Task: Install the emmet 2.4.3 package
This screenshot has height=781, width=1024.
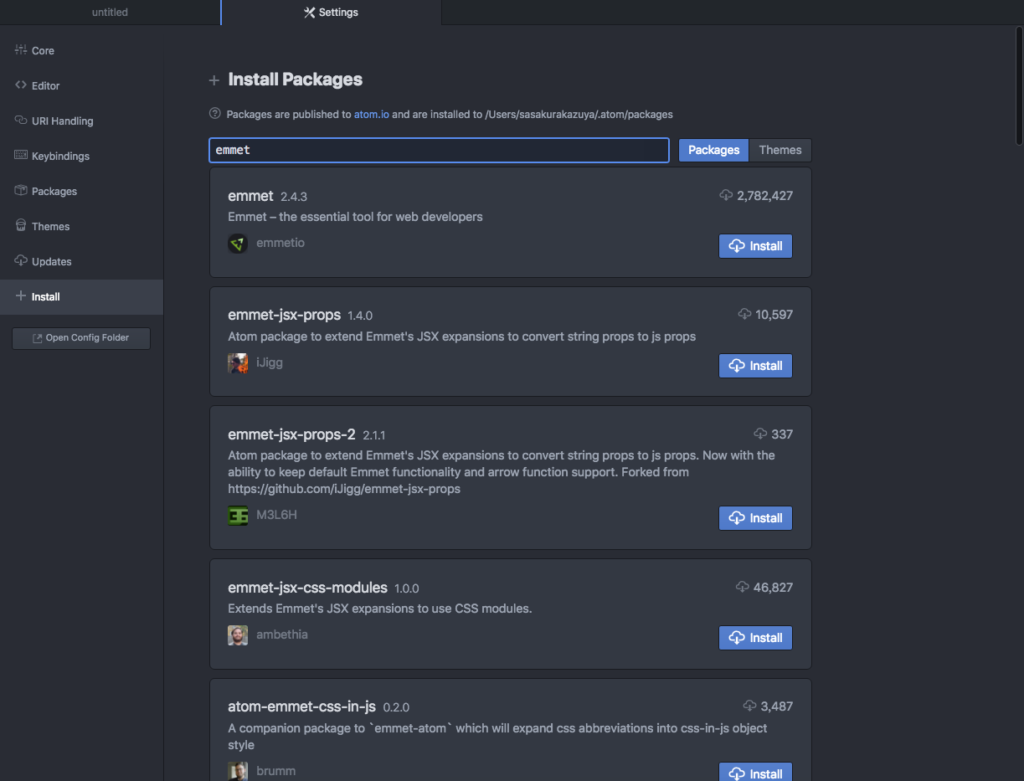Action: (x=756, y=246)
